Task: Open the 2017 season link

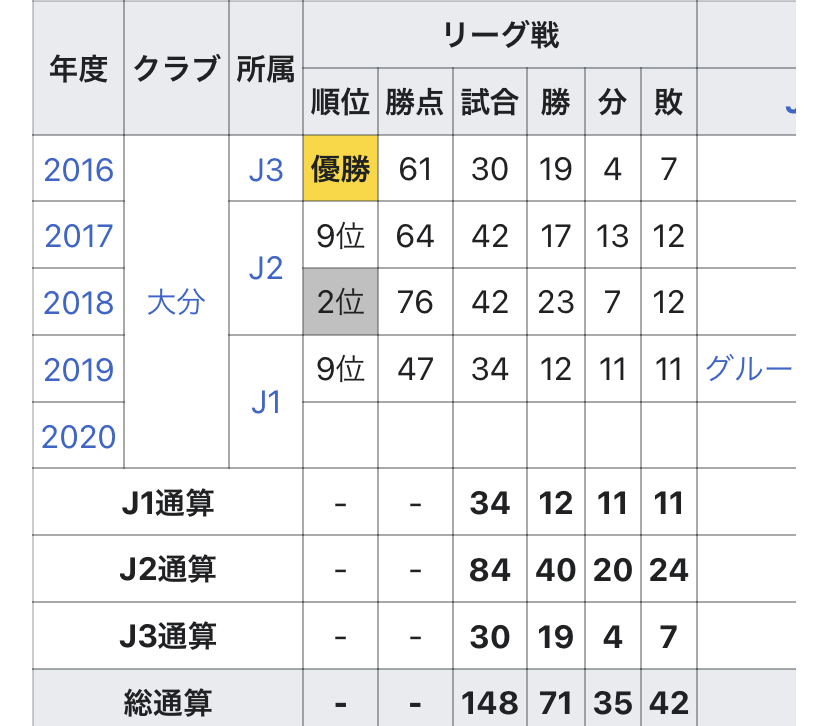Action: [x=79, y=236]
